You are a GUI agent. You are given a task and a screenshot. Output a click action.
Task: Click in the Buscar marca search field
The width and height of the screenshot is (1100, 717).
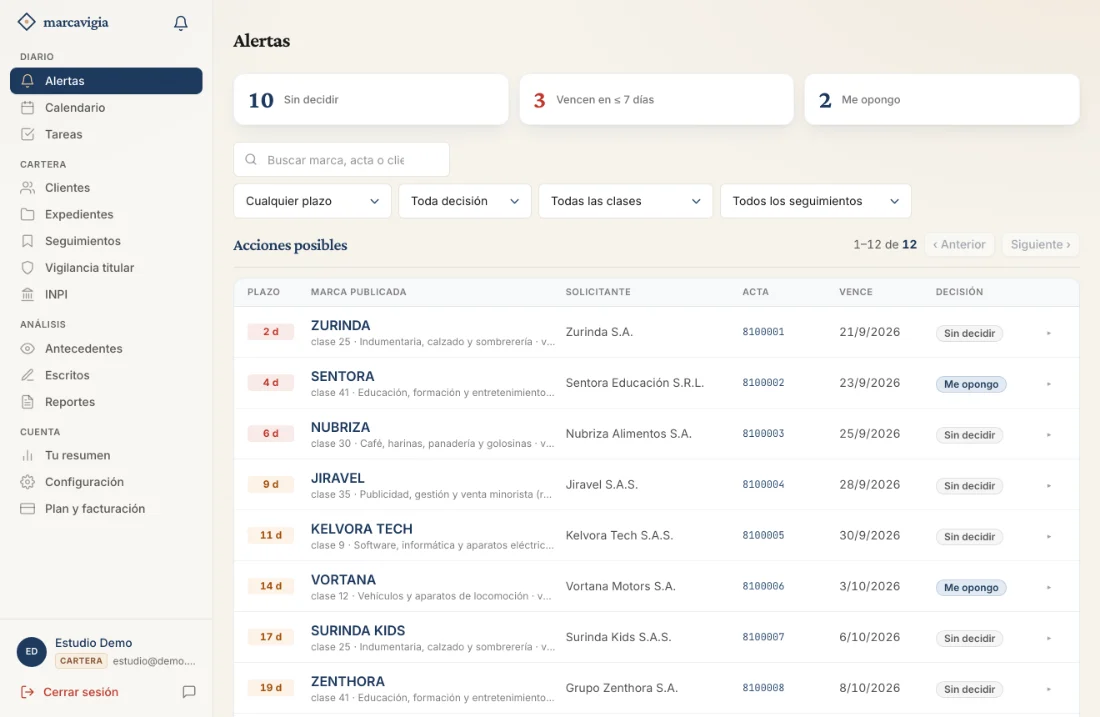click(341, 159)
